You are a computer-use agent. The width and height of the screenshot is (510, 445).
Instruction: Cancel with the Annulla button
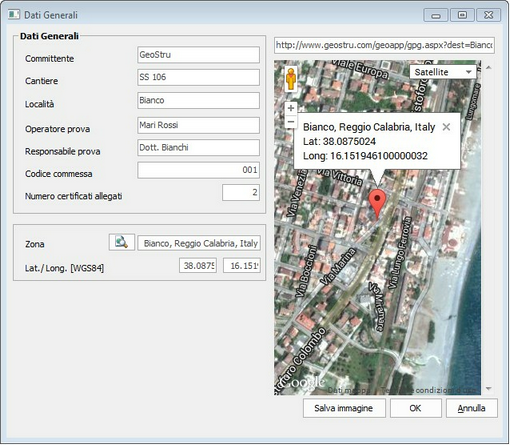tap(472, 408)
